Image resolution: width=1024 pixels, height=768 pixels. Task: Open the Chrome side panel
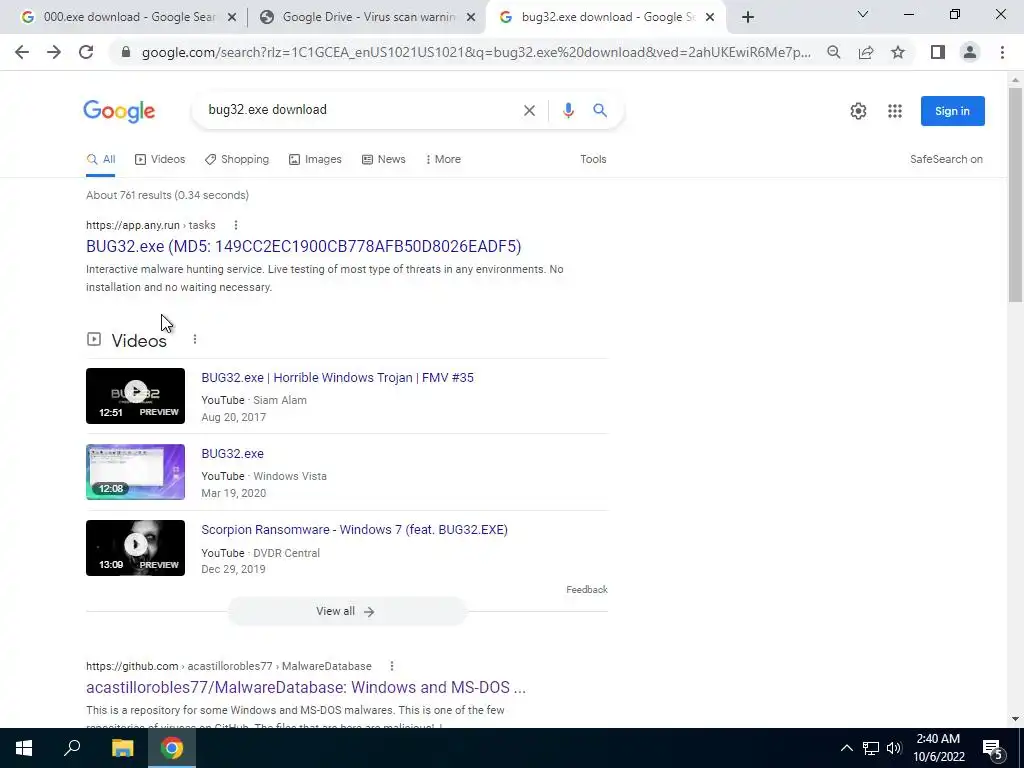[938, 52]
